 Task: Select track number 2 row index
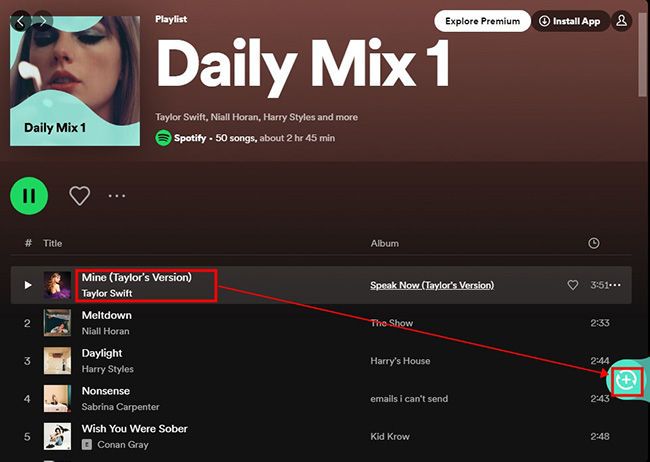[x=27, y=323]
